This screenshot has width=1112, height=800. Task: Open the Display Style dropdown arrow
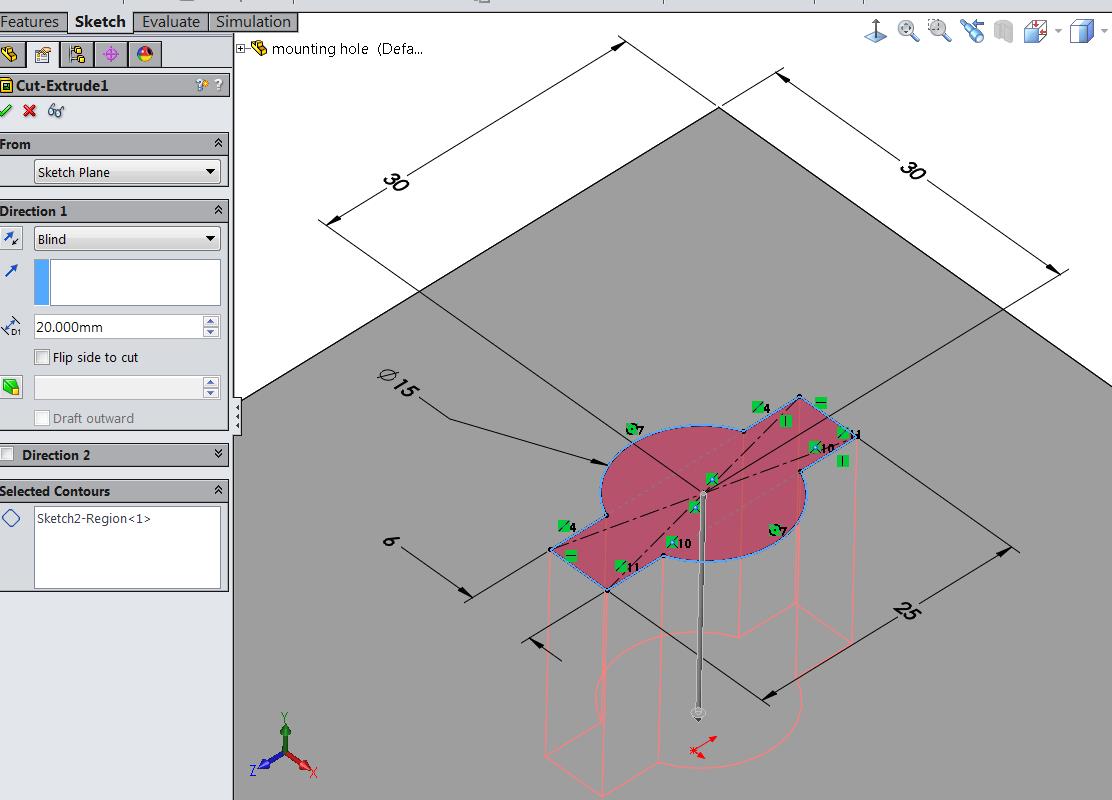(1105, 33)
